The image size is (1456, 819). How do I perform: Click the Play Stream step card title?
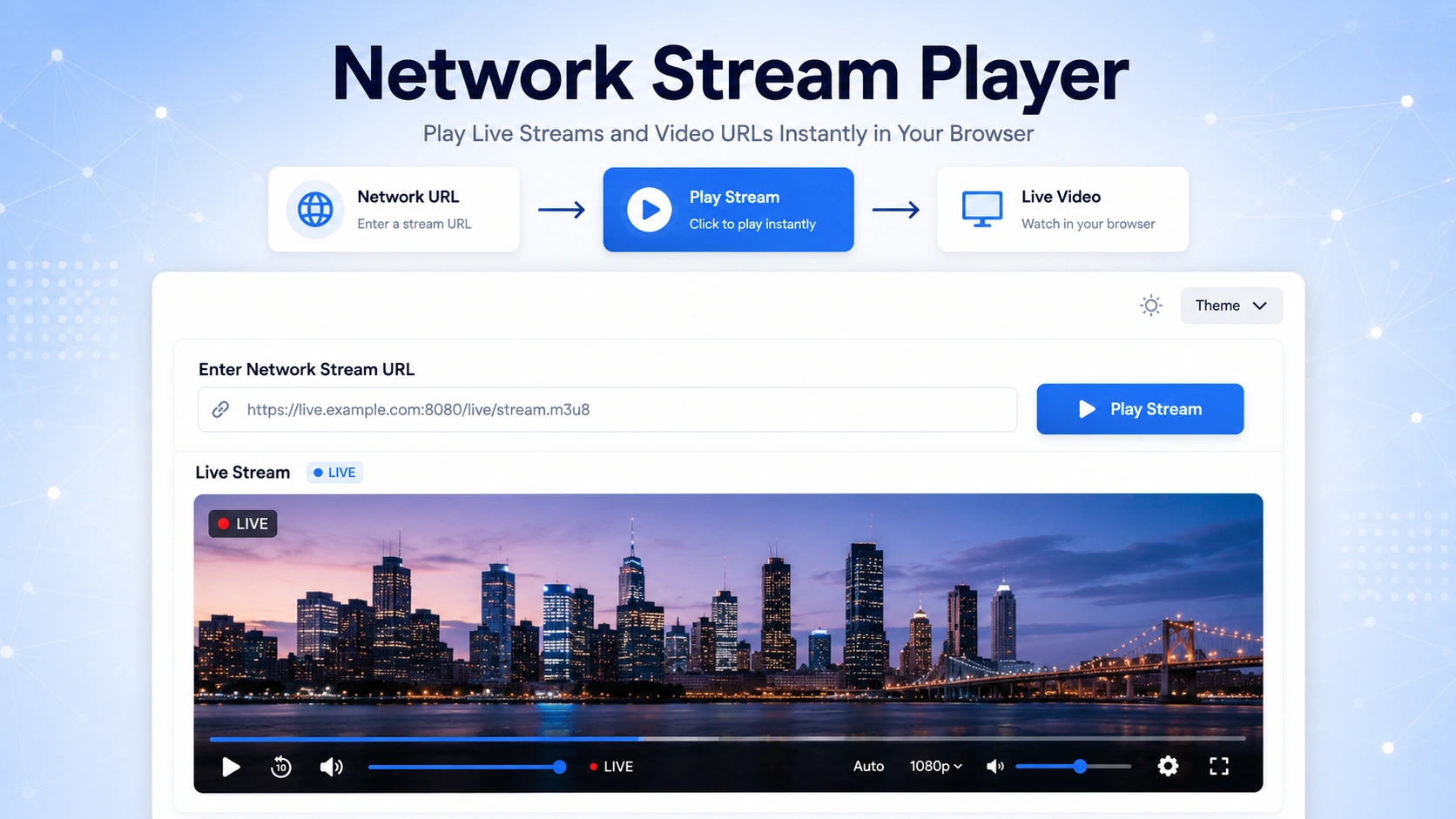pos(734,198)
